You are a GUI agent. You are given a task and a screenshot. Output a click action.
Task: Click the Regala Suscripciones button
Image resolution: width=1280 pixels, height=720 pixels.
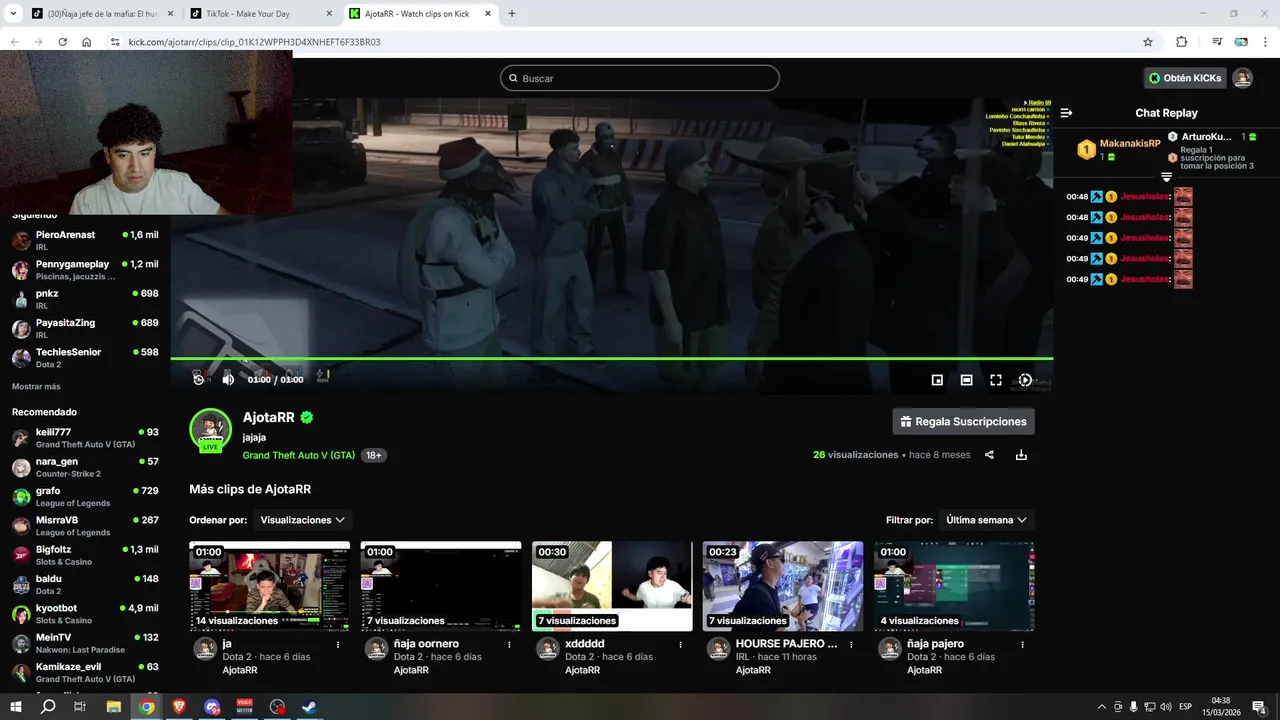tap(963, 421)
